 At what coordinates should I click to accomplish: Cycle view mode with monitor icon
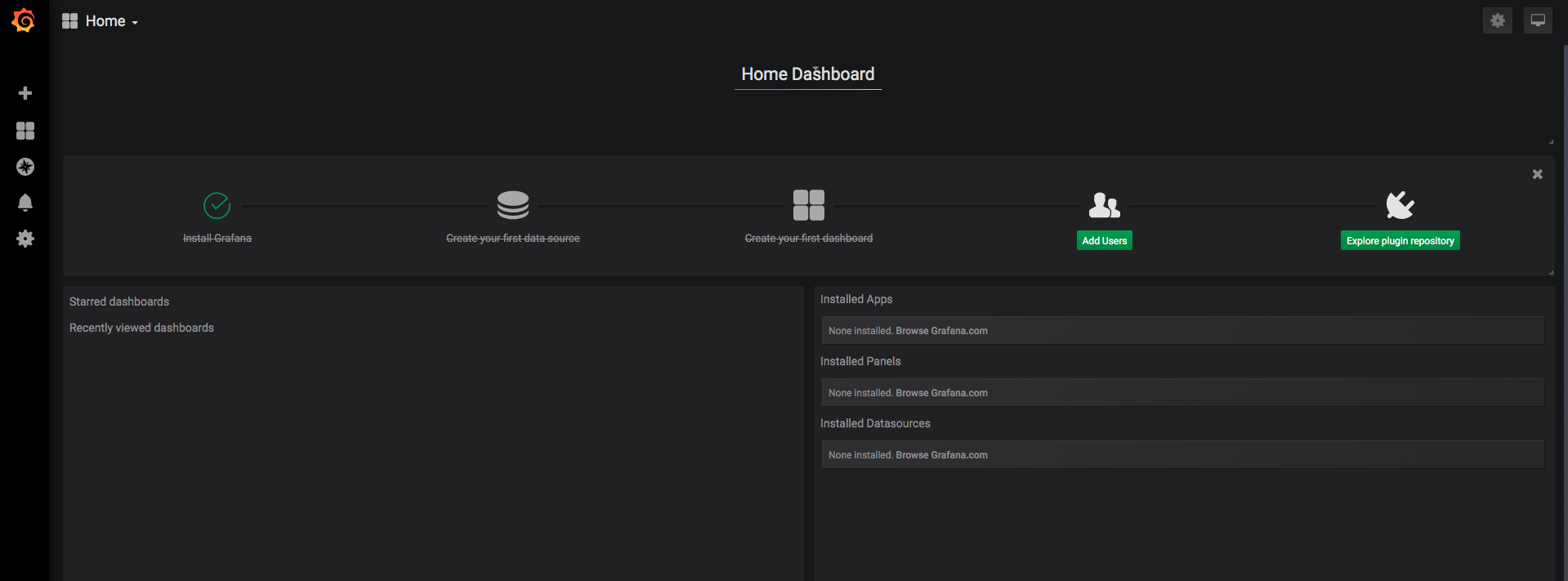tap(1537, 20)
